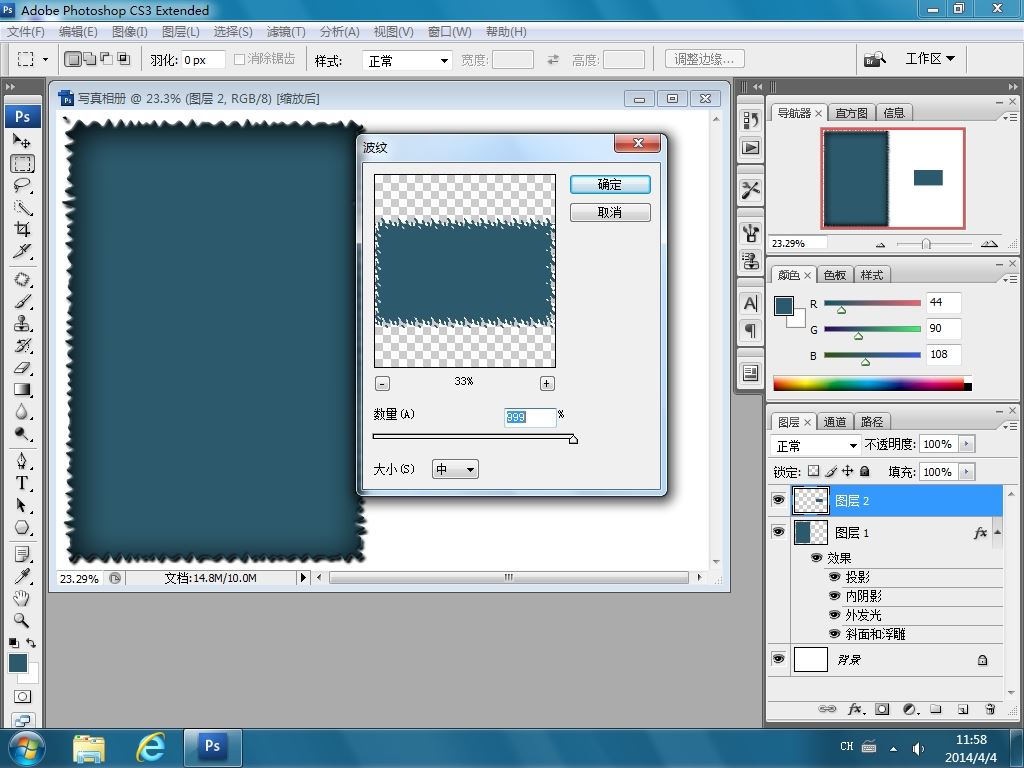Zoom in ripple preview with plus
Viewport: 1024px width, 768px height.
coord(547,383)
